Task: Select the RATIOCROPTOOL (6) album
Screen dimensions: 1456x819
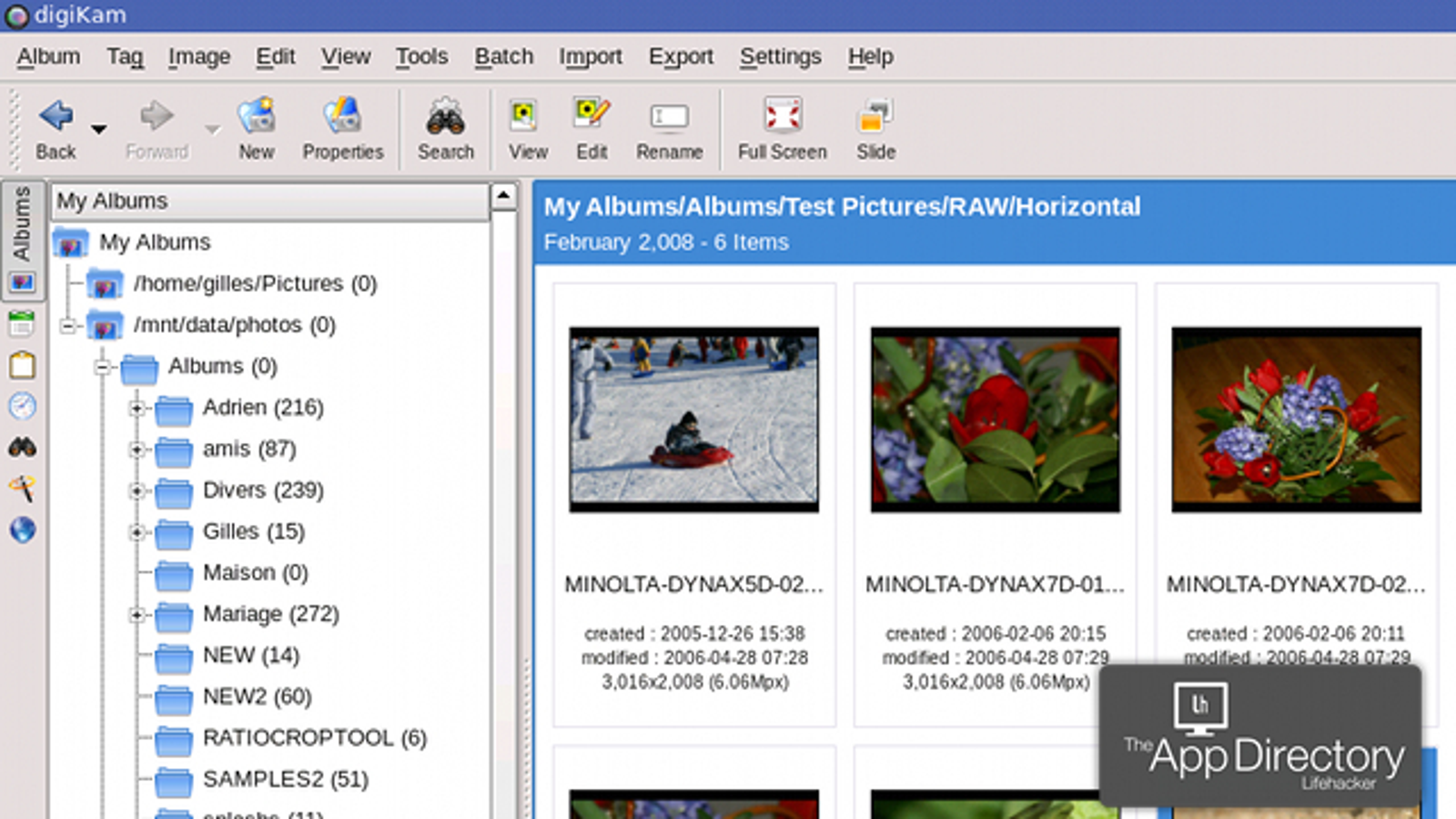Action: (315, 737)
